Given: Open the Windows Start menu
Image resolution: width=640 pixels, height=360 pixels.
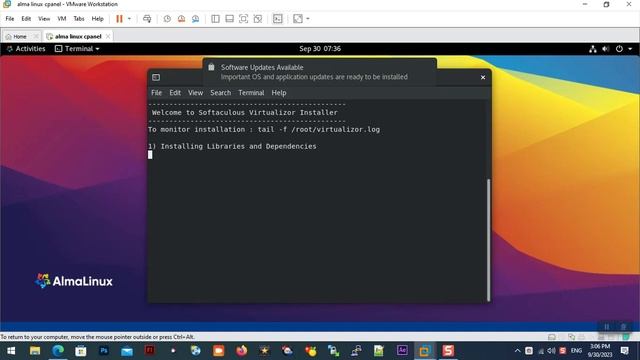Looking at the screenshot, I should click(x=11, y=351).
